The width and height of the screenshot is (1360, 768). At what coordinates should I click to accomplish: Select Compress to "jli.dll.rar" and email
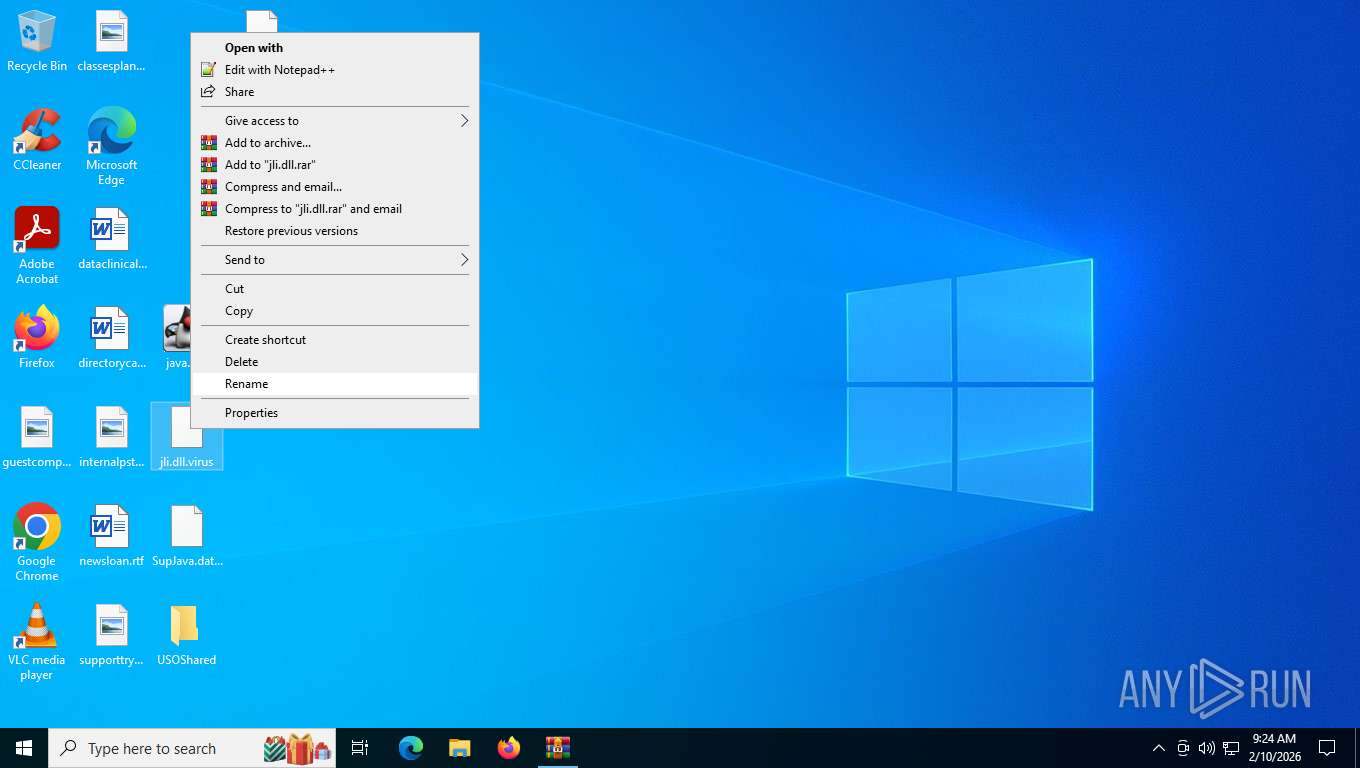(335, 209)
